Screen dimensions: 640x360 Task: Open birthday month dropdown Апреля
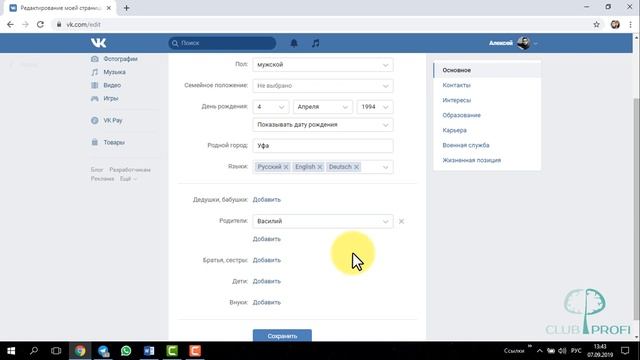coord(323,107)
